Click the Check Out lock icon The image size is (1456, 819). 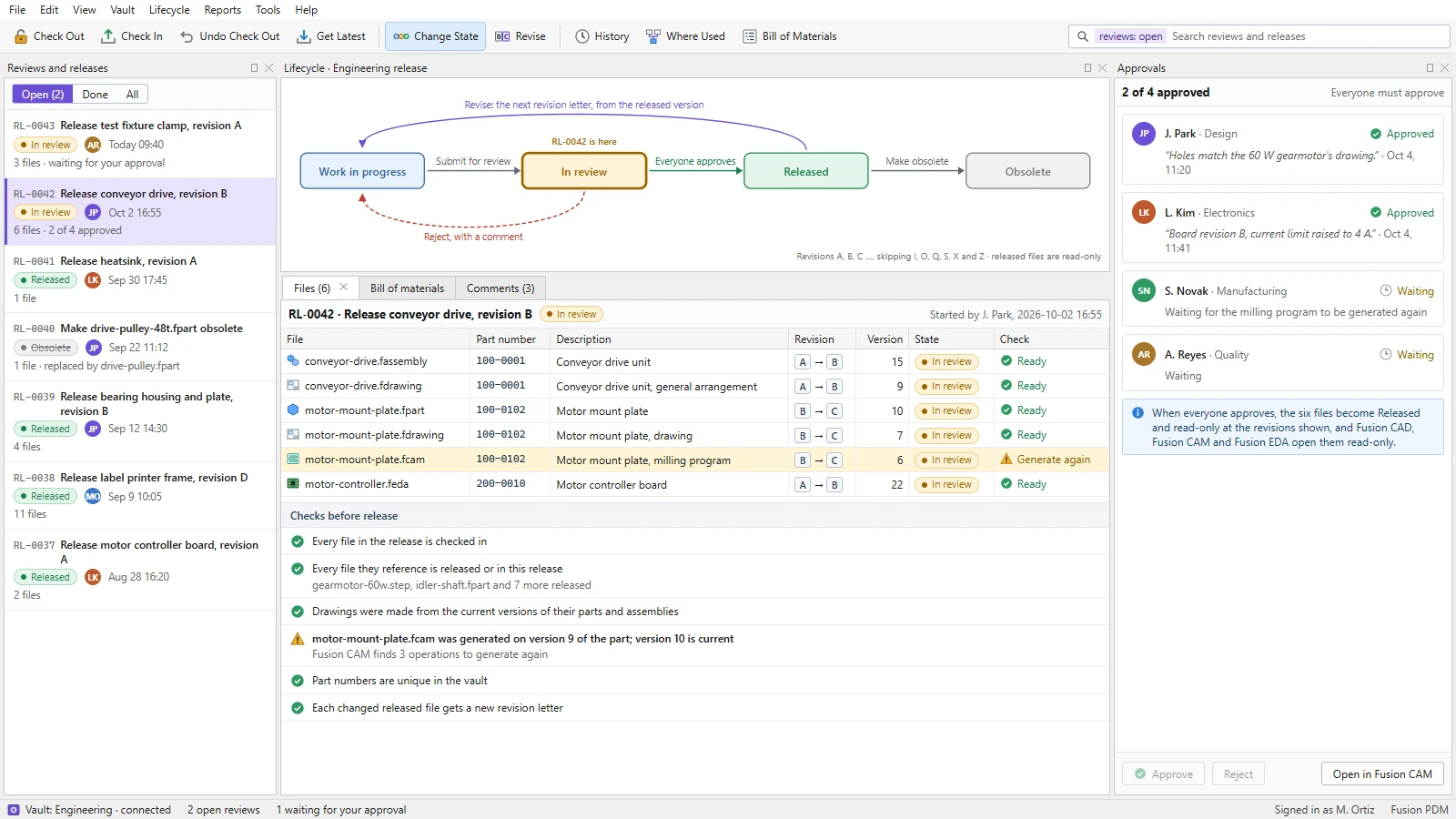[x=21, y=36]
